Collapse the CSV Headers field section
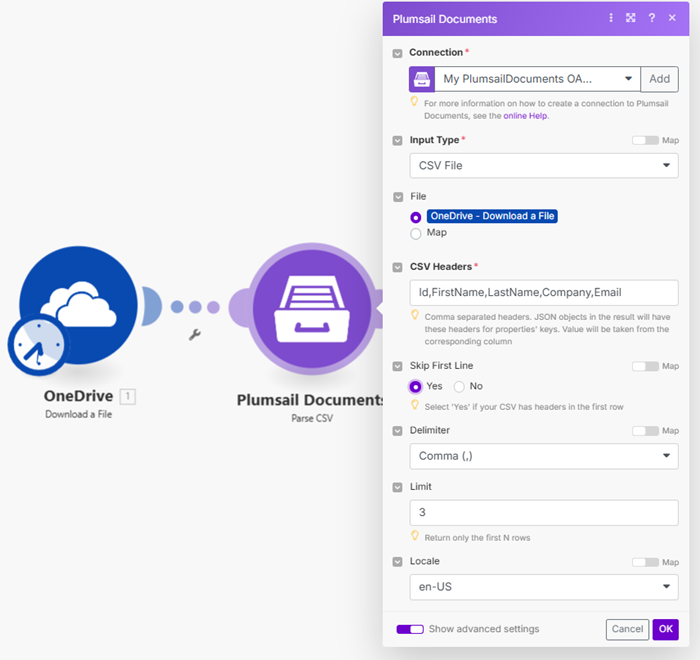 pyautogui.click(x=397, y=267)
